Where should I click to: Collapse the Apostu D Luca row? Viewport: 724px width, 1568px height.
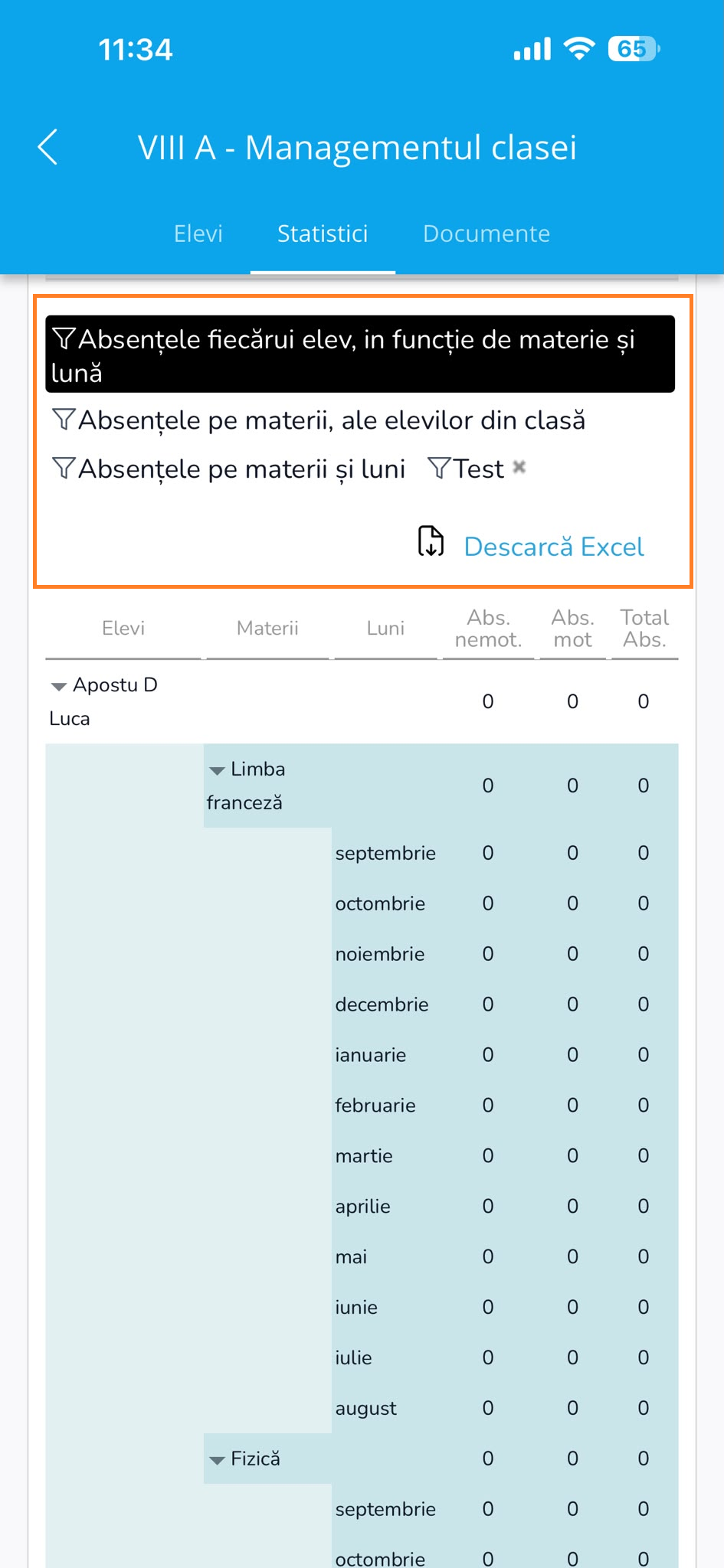[x=58, y=687]
